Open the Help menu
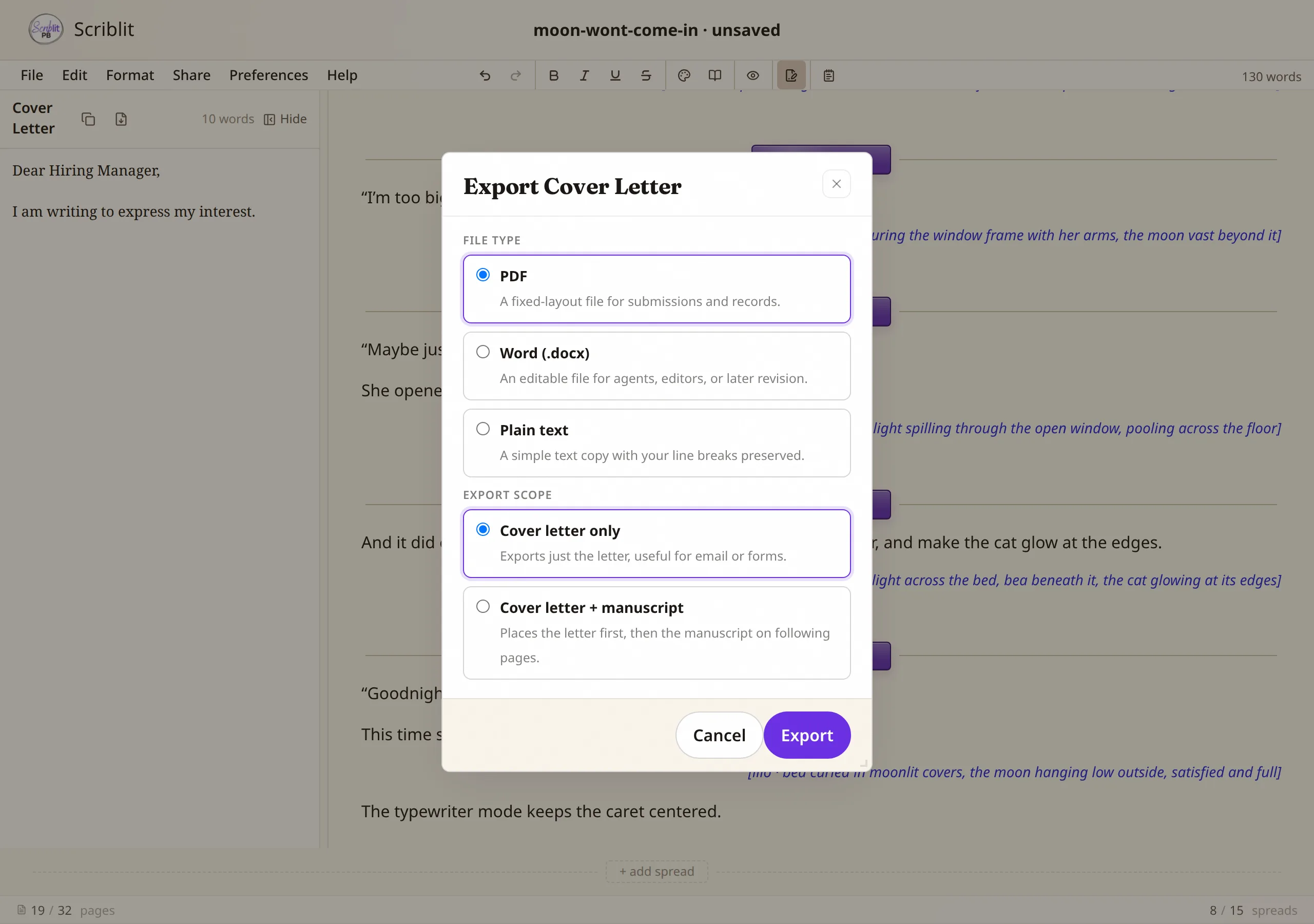This screenshot has width=1314, height=924. click(x=342, y=75)
